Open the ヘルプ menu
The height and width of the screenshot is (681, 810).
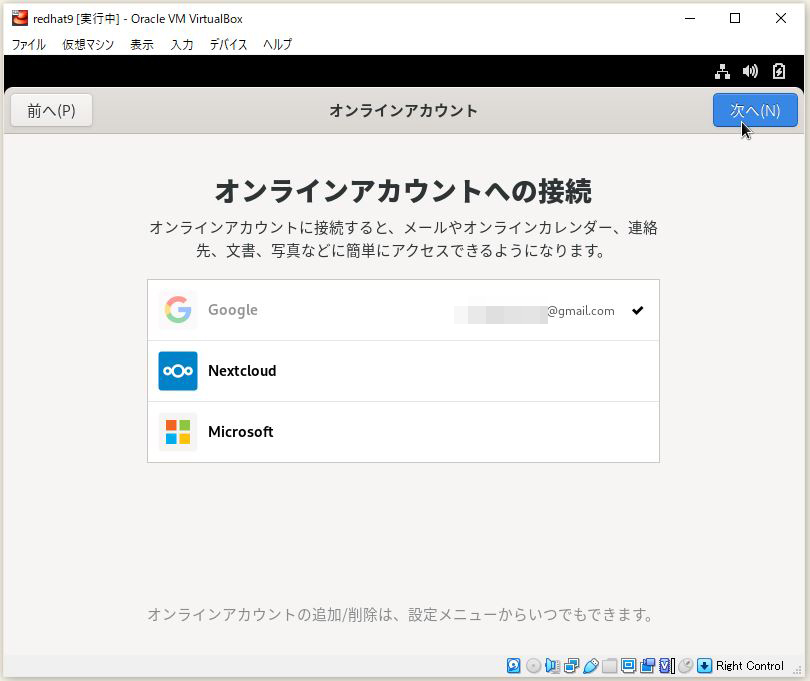pyautogui.click(x=277, y=44)
